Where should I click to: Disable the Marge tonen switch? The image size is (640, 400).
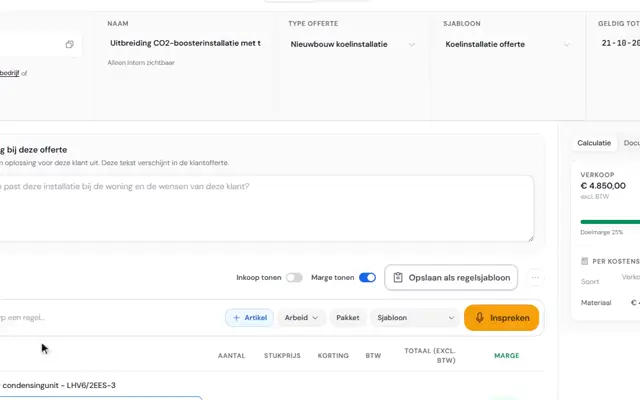(367, 278)
